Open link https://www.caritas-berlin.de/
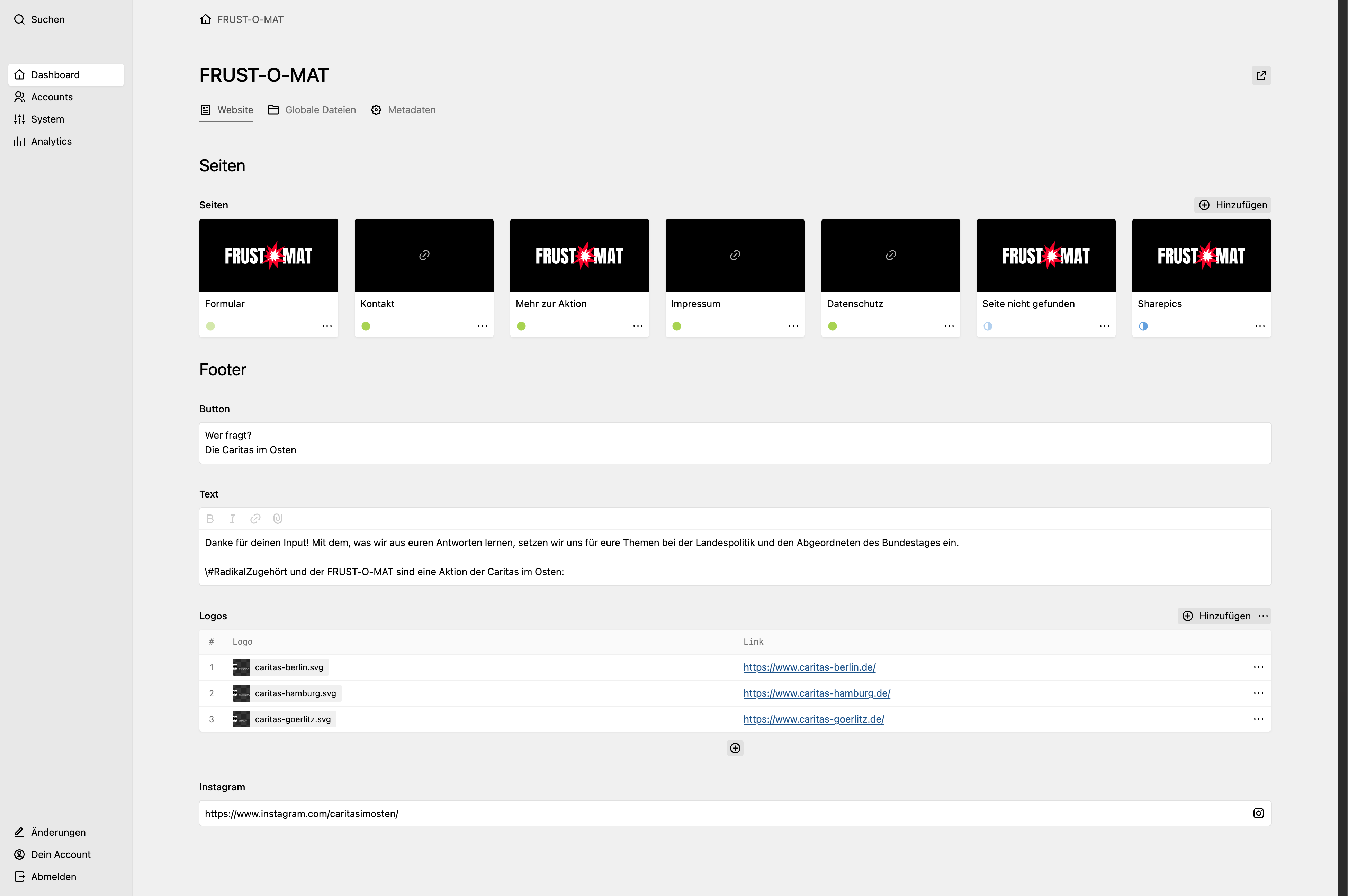Image resolution: width=1348 pixels, height=896 pixels. pyautogui.click(x=809, y=667)
